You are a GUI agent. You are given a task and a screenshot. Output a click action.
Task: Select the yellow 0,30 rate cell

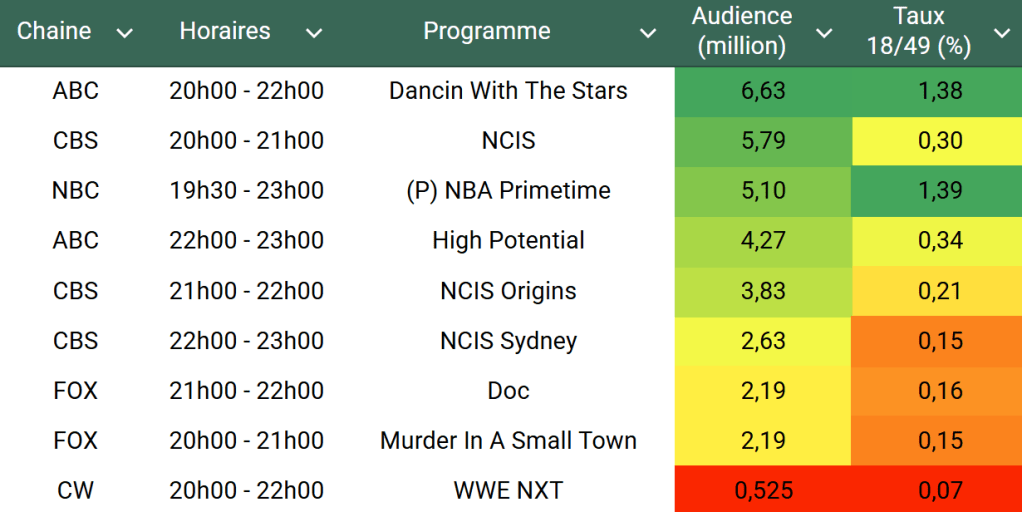940,141
